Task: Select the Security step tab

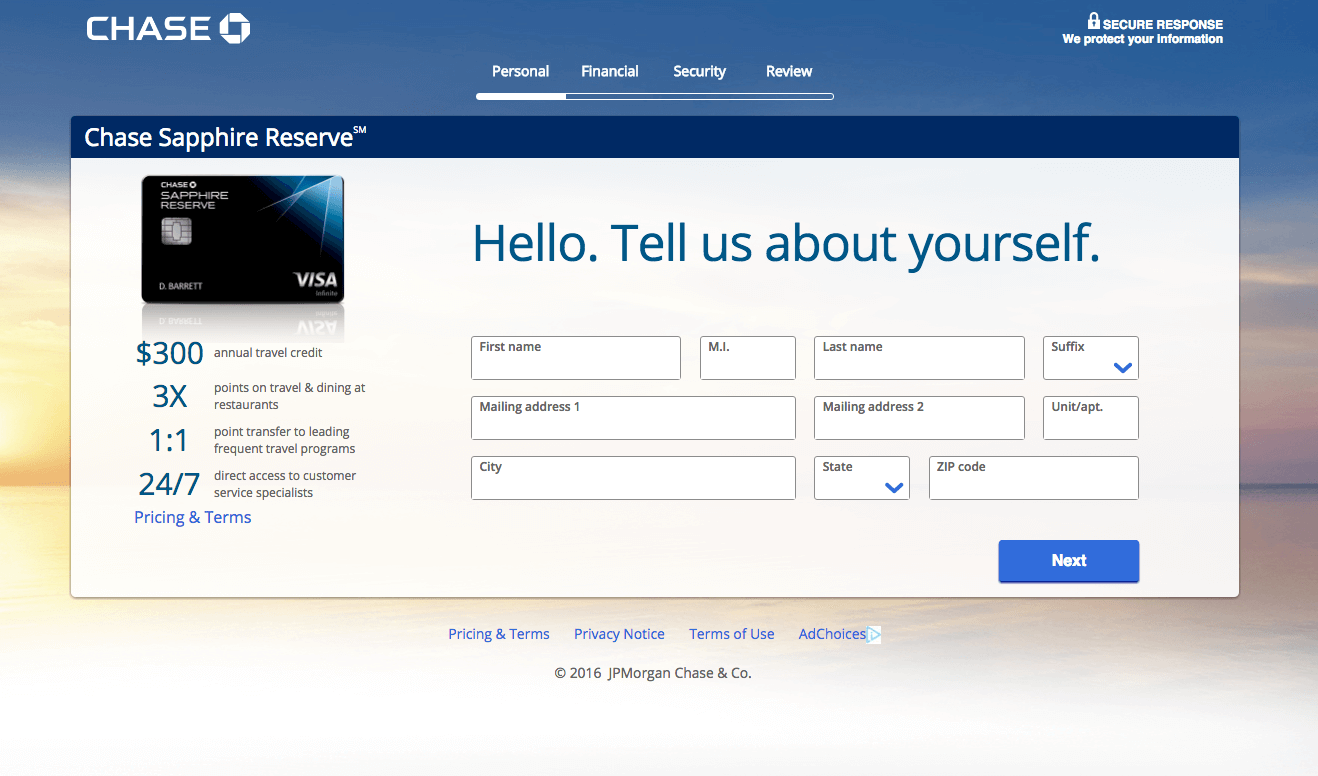Action: tap(699, 71)
